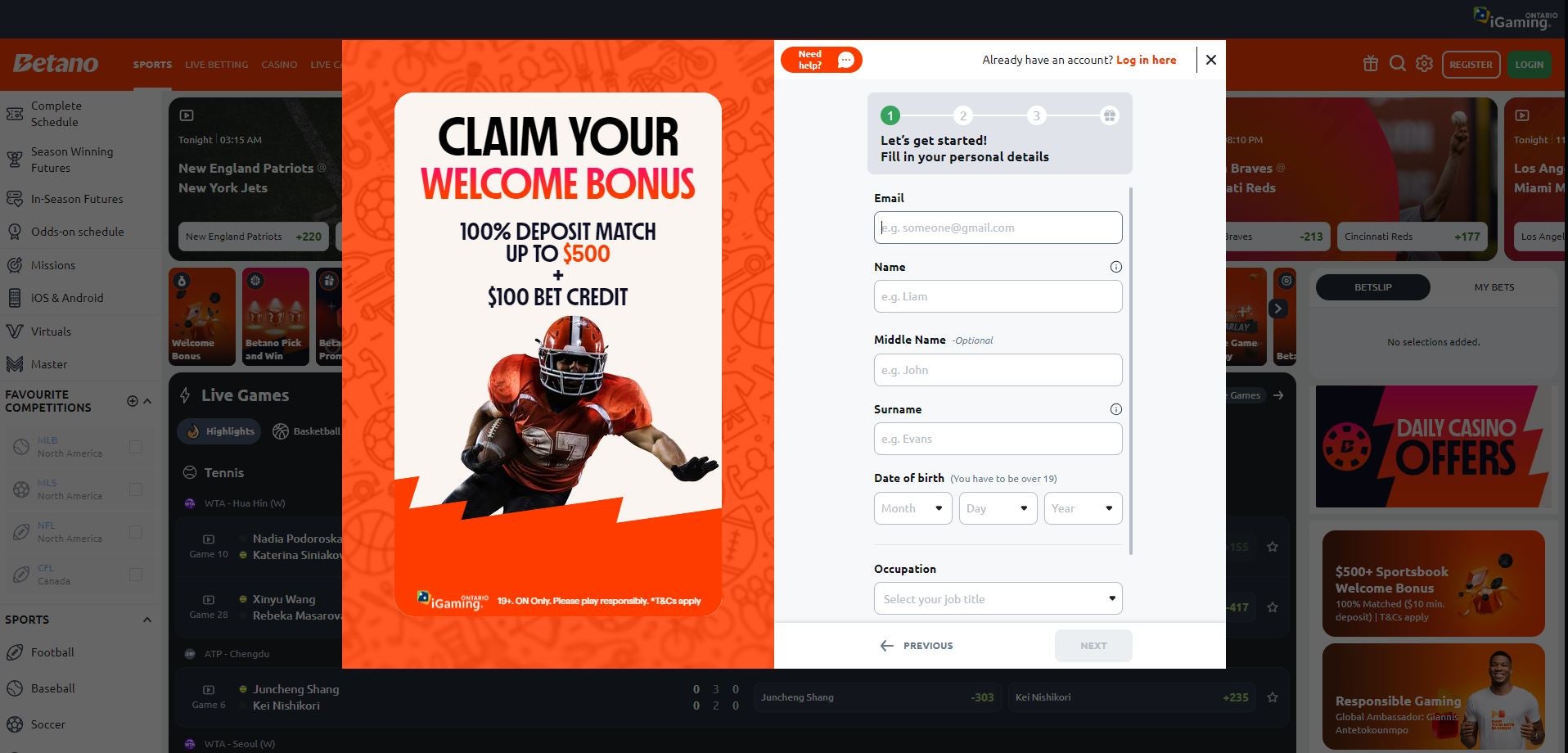Open settings gear icon in header
Viewport: 1568px width, 753px height.
(1424, 64)
